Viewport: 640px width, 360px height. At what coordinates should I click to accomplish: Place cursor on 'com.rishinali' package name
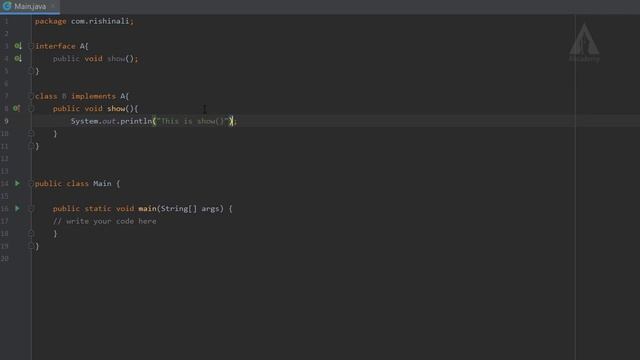(x=100, y=21)
